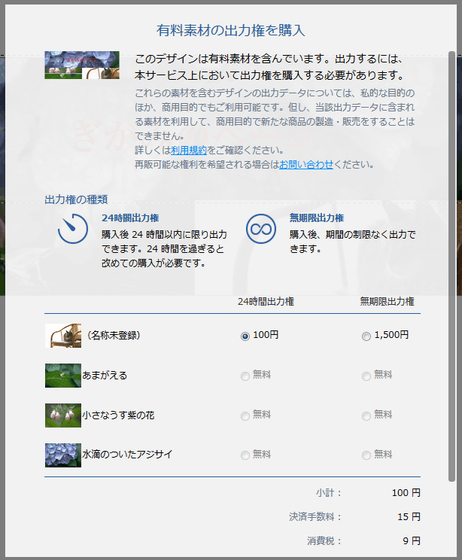This screenshot has height=560, width=462.
Task: Click the 24時間出力権 clock icon
Action: (x=73, y=229)
